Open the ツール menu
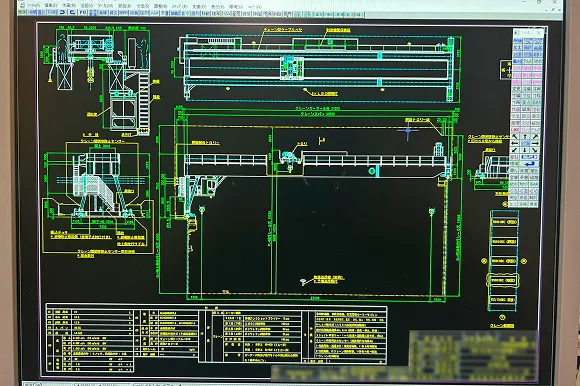This screenshot has width=580, height=386. [x=105, y=6]
